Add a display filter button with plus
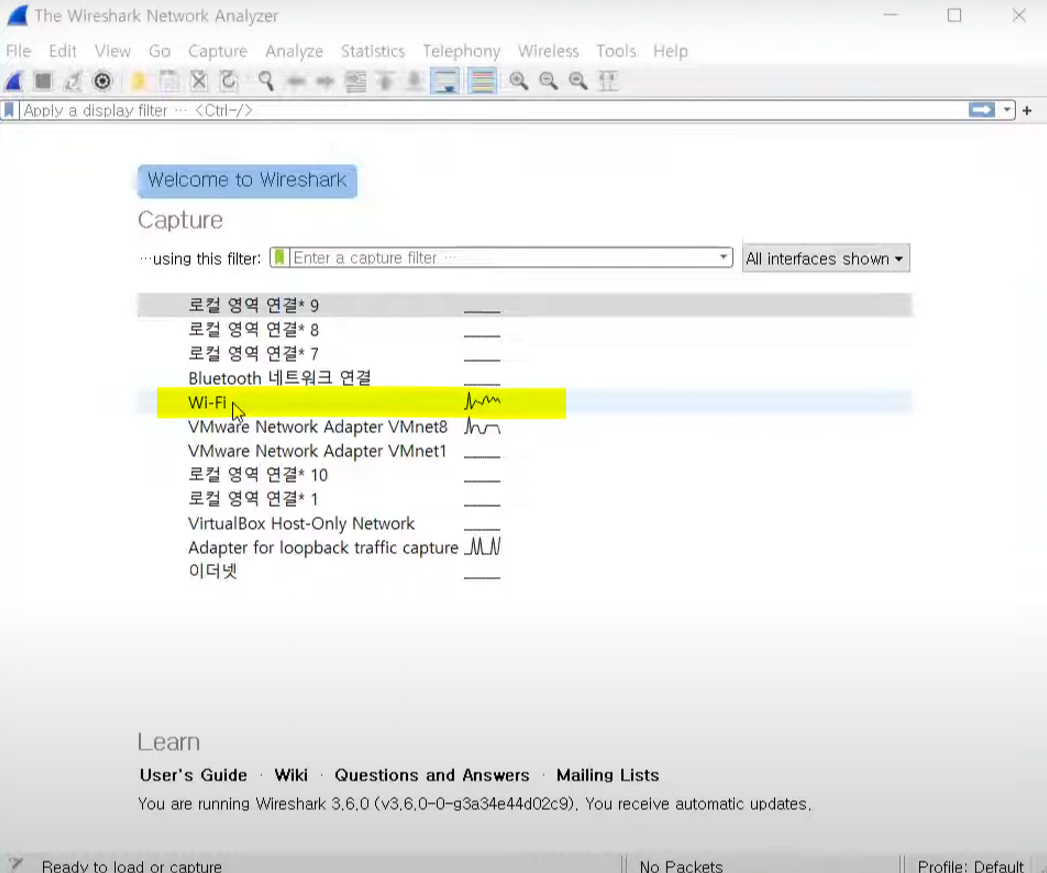The width and height of the screenshot is (1047, 873). 1027,110
